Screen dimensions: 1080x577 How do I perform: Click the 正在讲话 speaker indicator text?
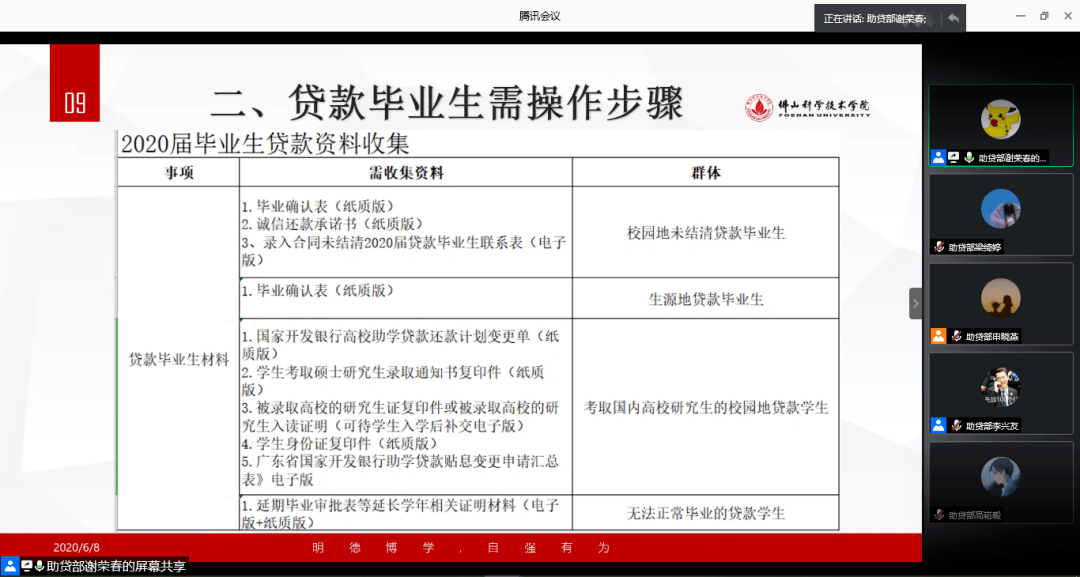875,19
